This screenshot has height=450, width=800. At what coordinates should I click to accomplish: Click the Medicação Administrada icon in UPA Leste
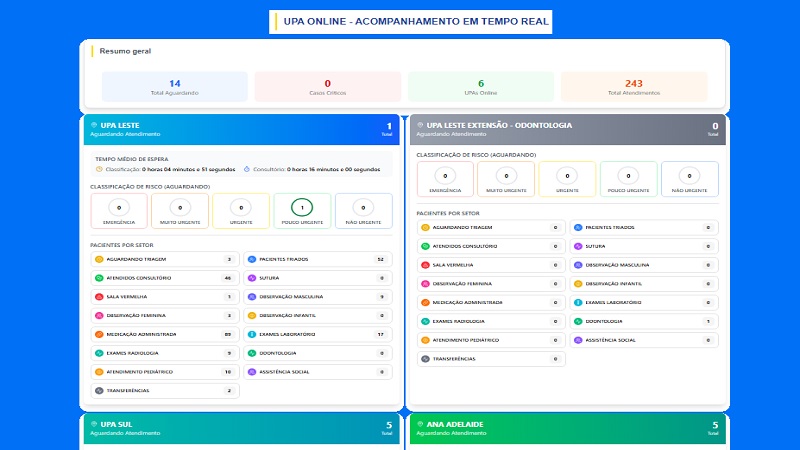99,334
